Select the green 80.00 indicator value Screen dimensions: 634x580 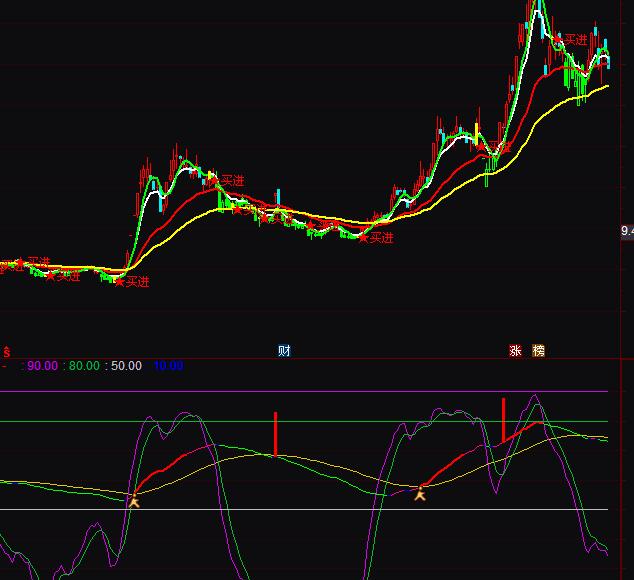[x=84, y=366]
